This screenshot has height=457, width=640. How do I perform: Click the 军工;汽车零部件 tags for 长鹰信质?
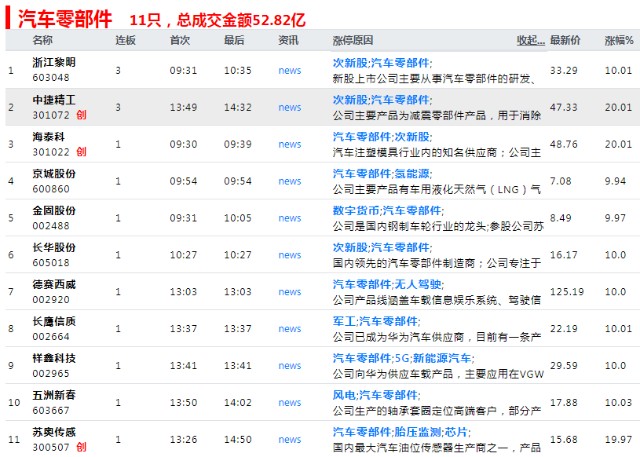(376, 322)
